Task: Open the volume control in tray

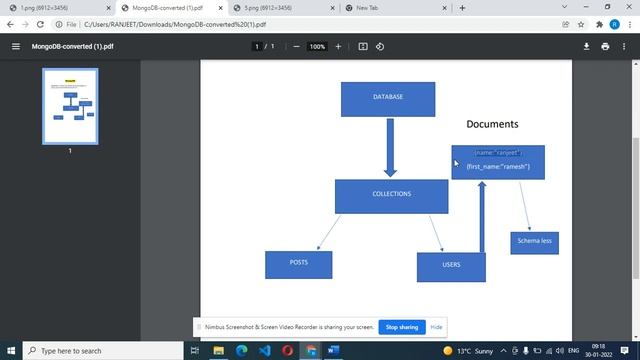Action: tap(560, 351)
